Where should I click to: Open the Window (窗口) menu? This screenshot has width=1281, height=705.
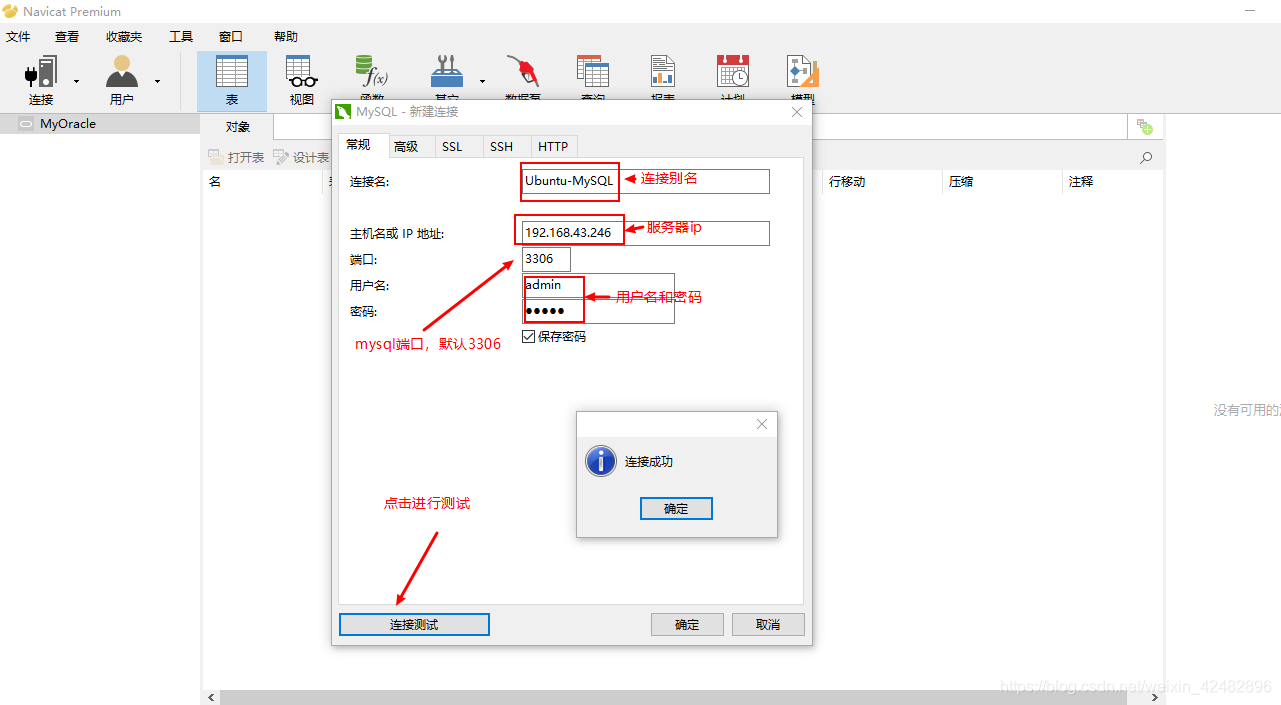[231, 37]
